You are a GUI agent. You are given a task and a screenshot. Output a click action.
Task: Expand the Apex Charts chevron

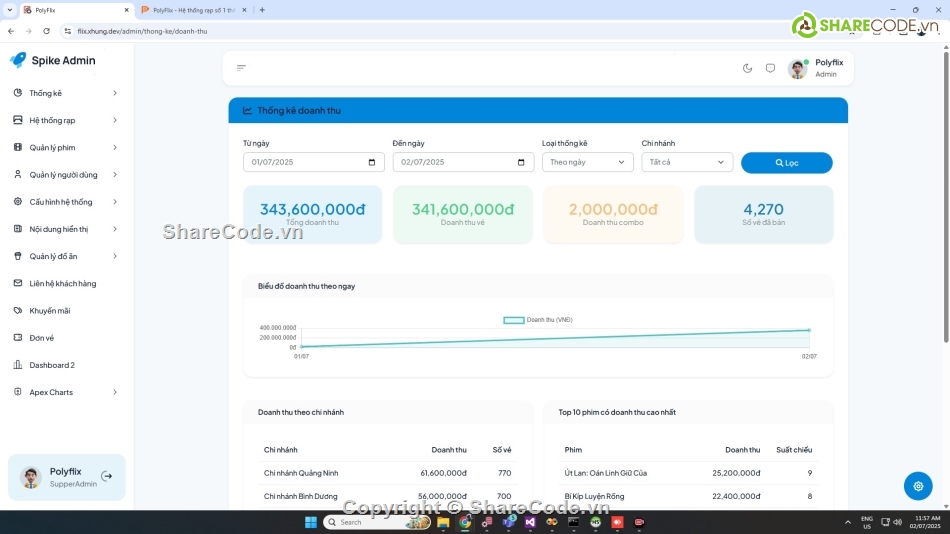(x=115, y=392)
